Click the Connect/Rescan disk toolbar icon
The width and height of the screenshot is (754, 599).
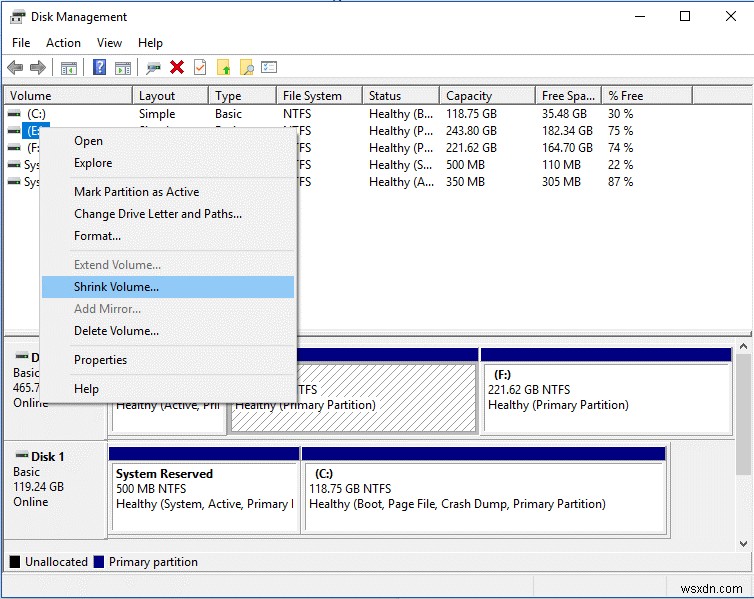point(153,68)
